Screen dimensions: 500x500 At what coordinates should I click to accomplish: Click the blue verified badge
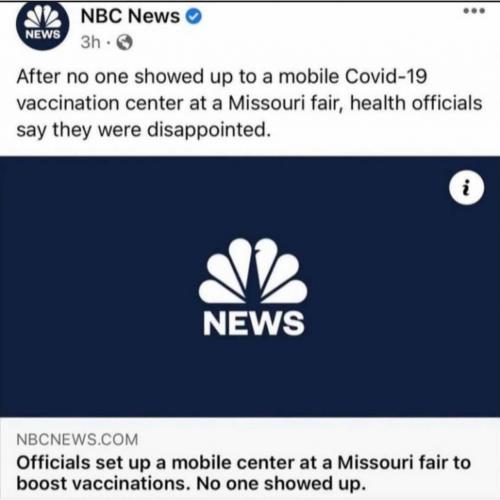[194, 17]
